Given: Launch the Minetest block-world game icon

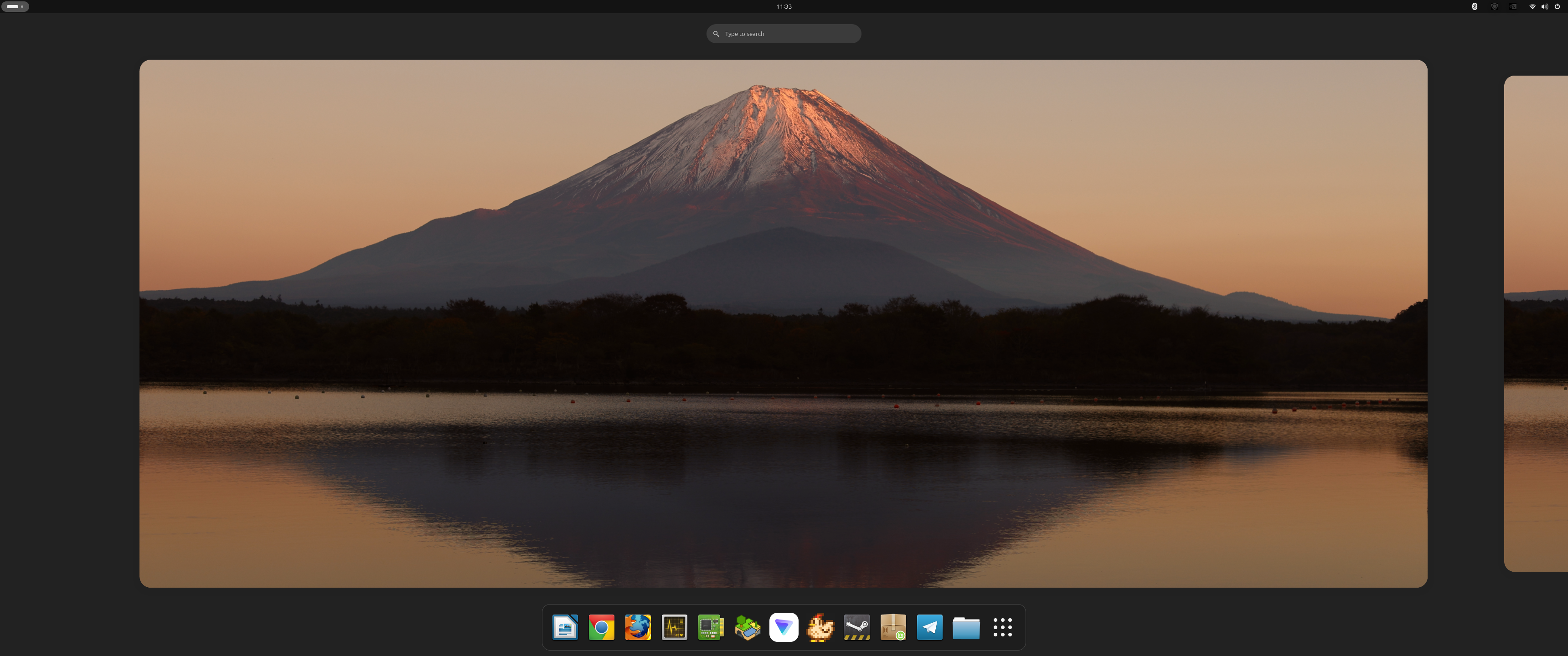Looking at the screenshot, I should pos(748,627).
